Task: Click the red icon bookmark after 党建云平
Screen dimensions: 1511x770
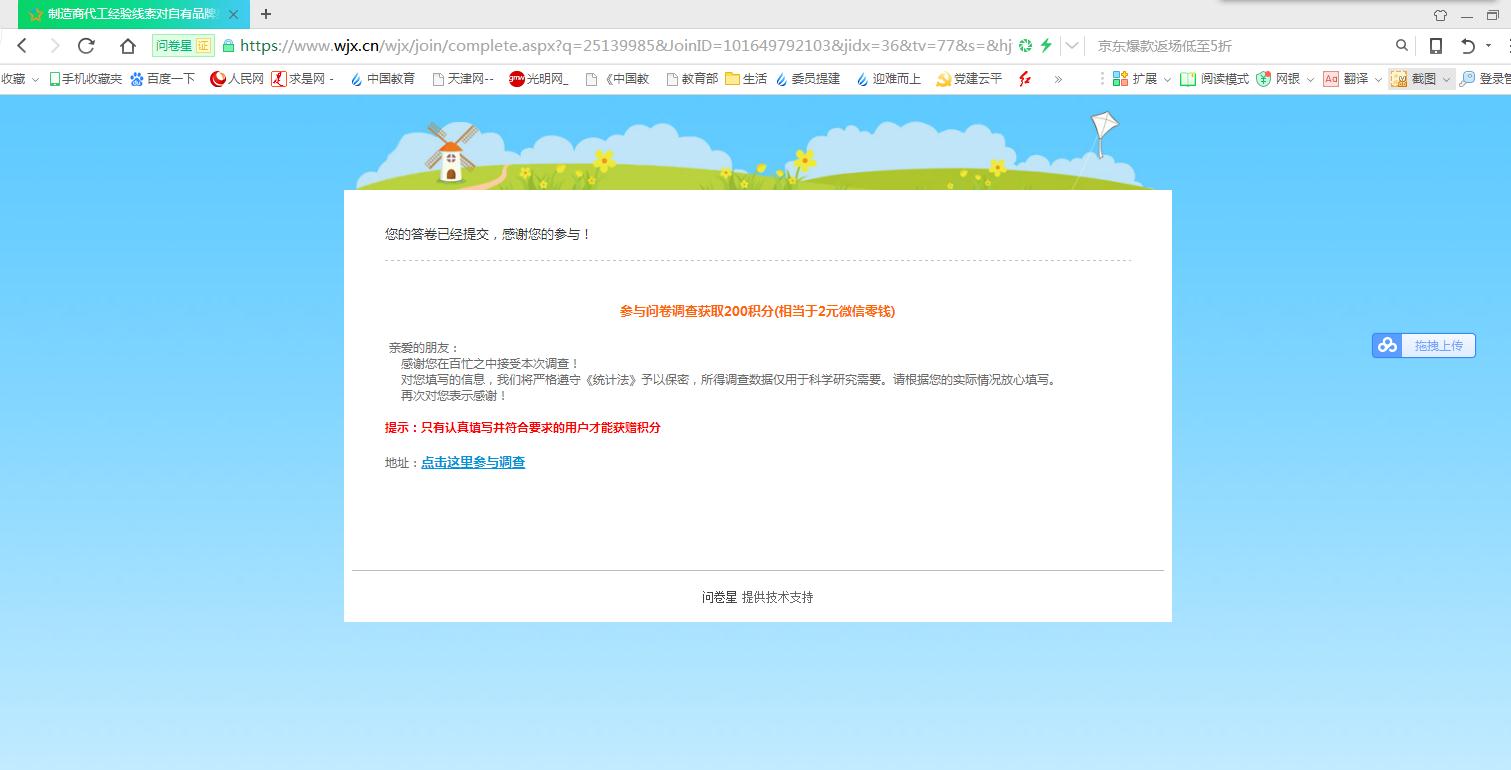Action: (x=1025, y=79)
